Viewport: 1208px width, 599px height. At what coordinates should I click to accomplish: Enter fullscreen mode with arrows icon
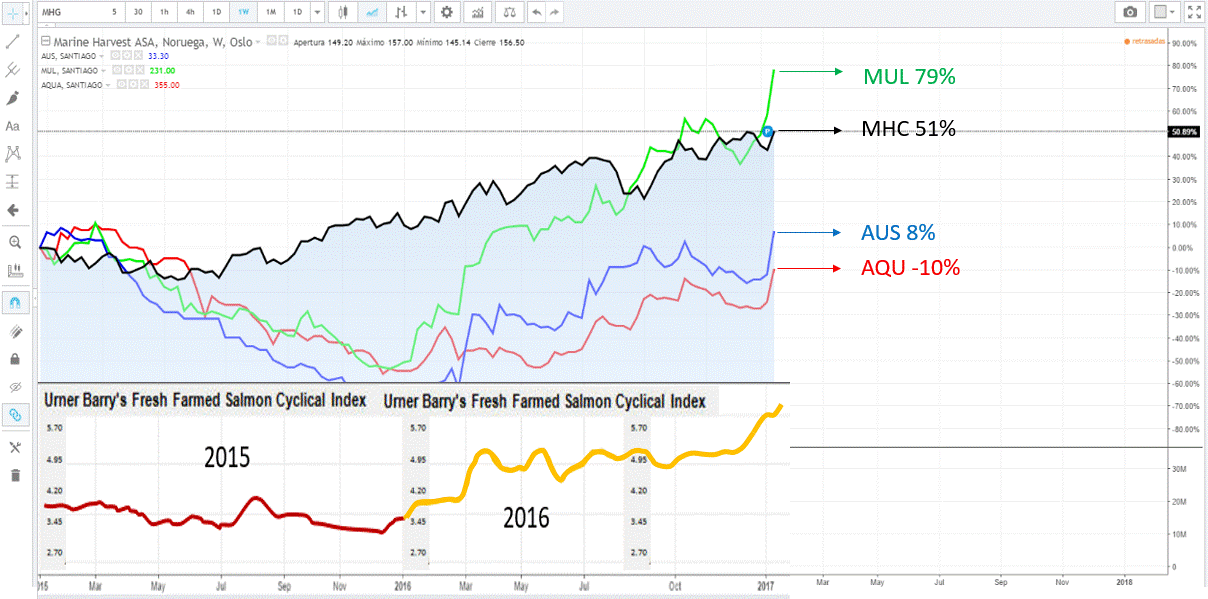(x=1194, y=13)
